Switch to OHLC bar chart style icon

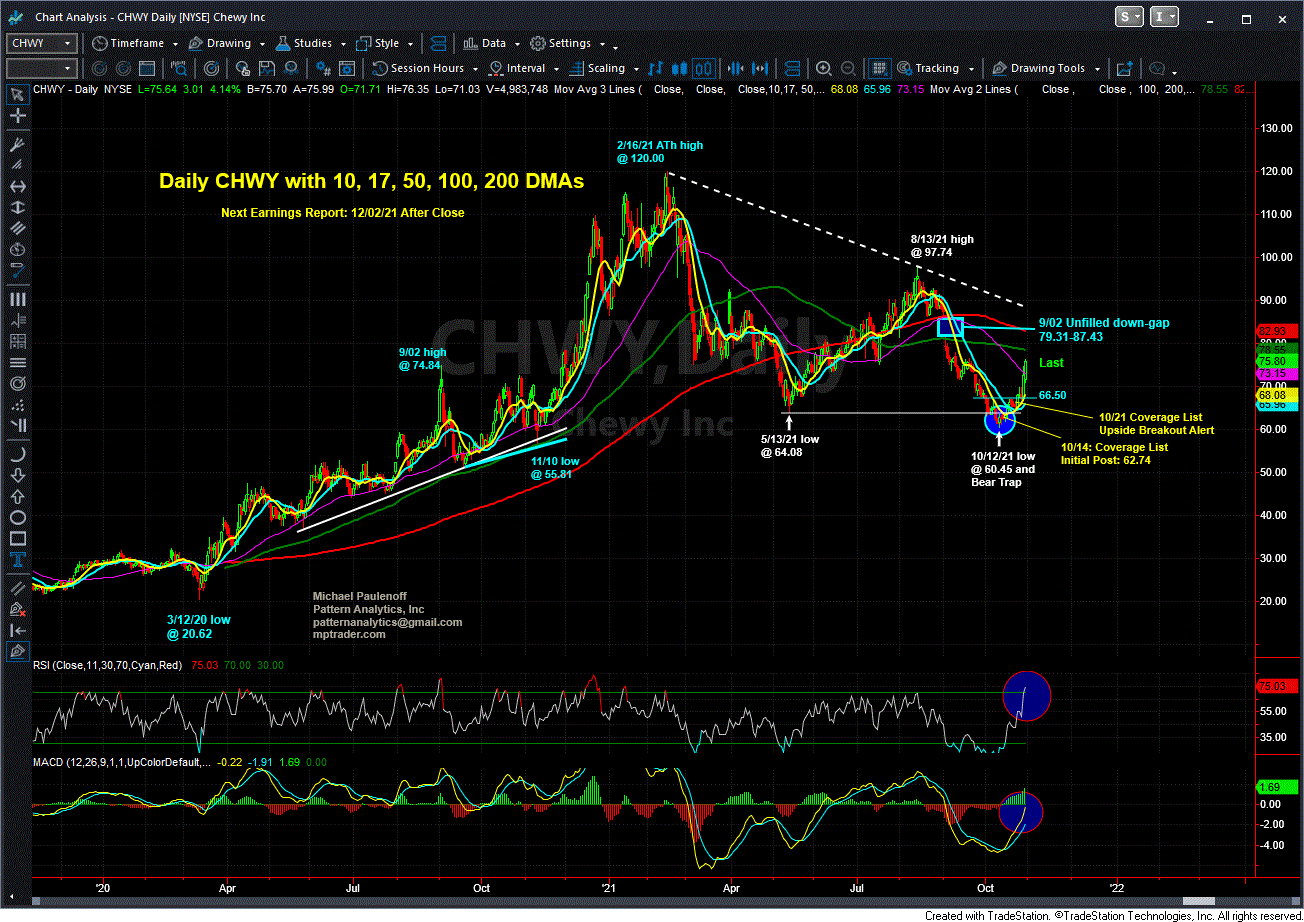tap(657, 68)
